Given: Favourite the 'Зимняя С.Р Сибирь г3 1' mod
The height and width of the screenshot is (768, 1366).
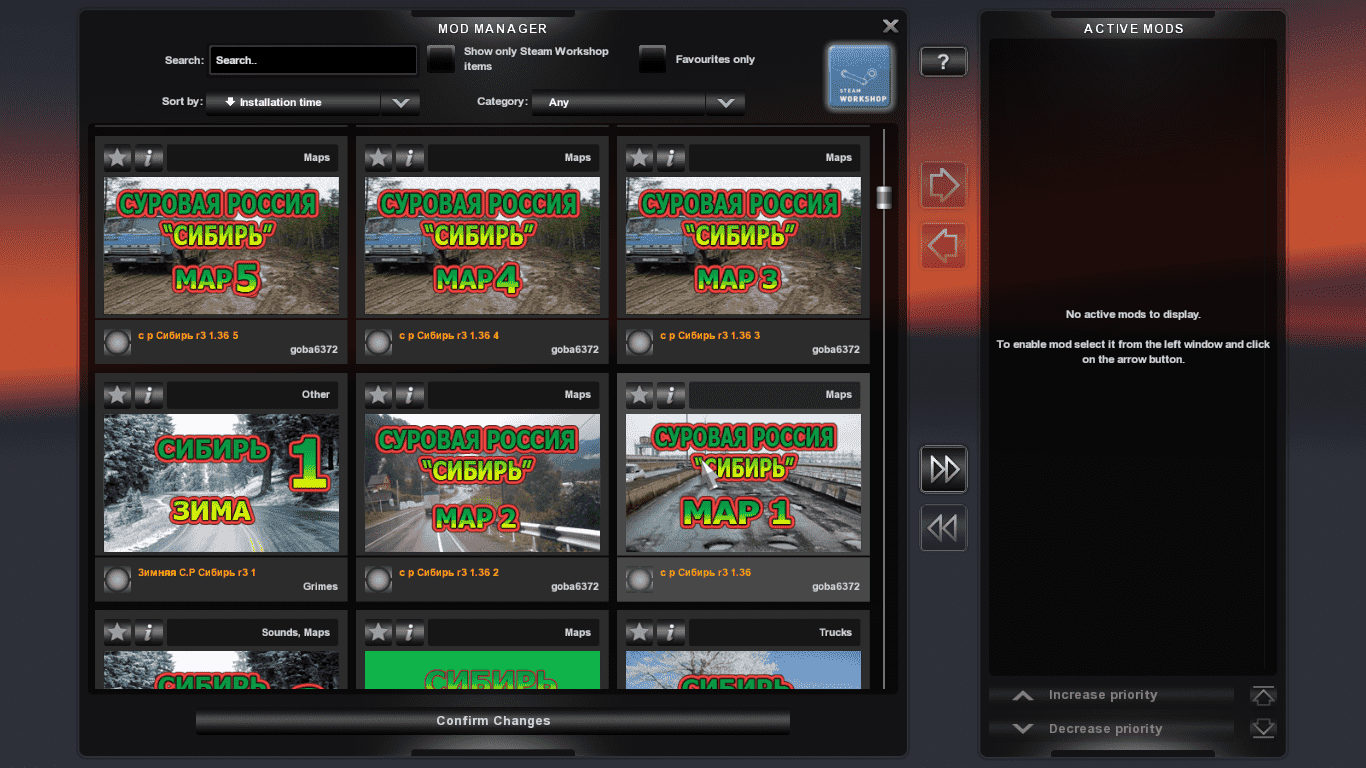Looking at the screenshot, I should [118, 394].
